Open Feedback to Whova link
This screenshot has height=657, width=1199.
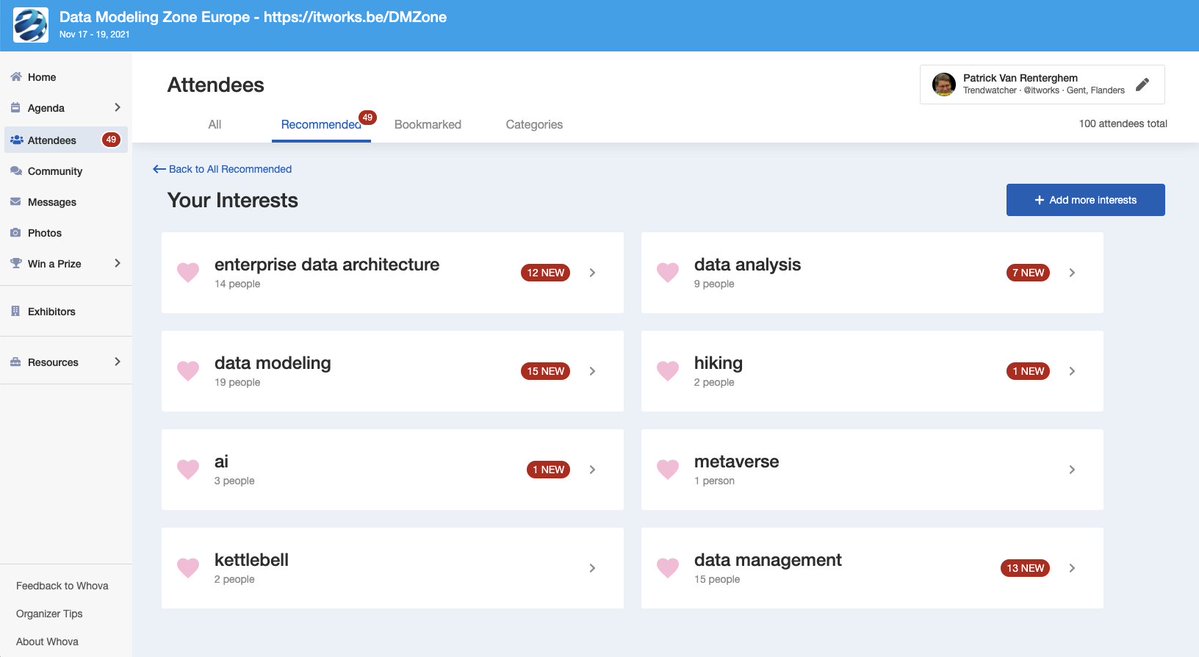[62, 586]
